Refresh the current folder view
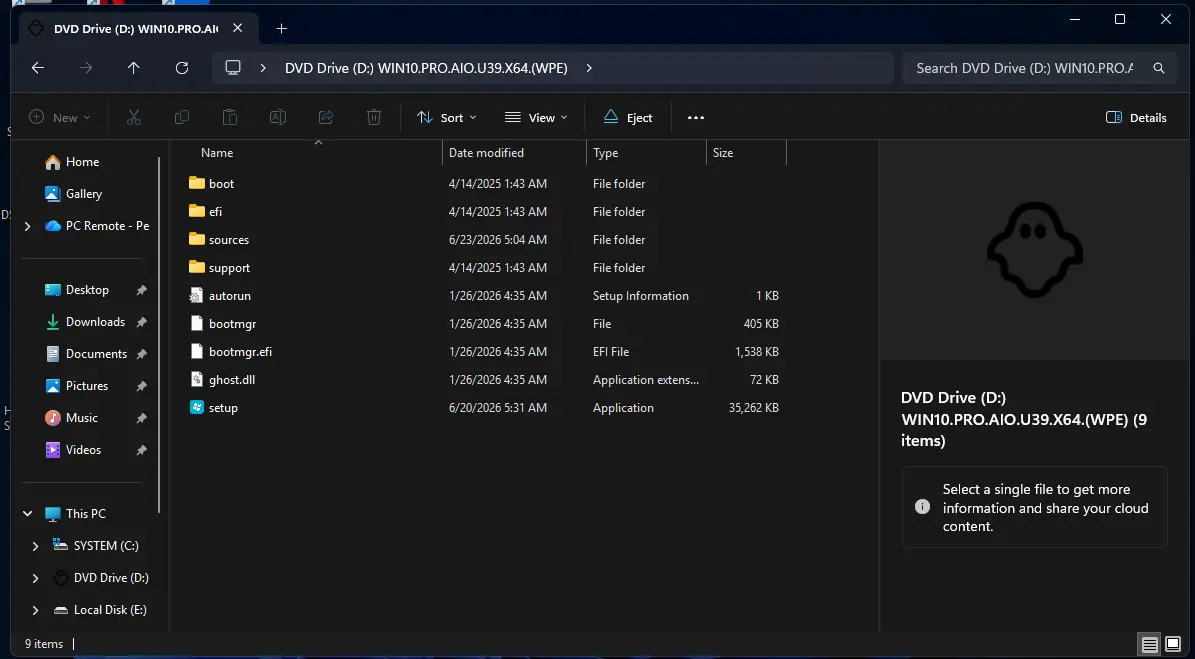 coord(181,68)
